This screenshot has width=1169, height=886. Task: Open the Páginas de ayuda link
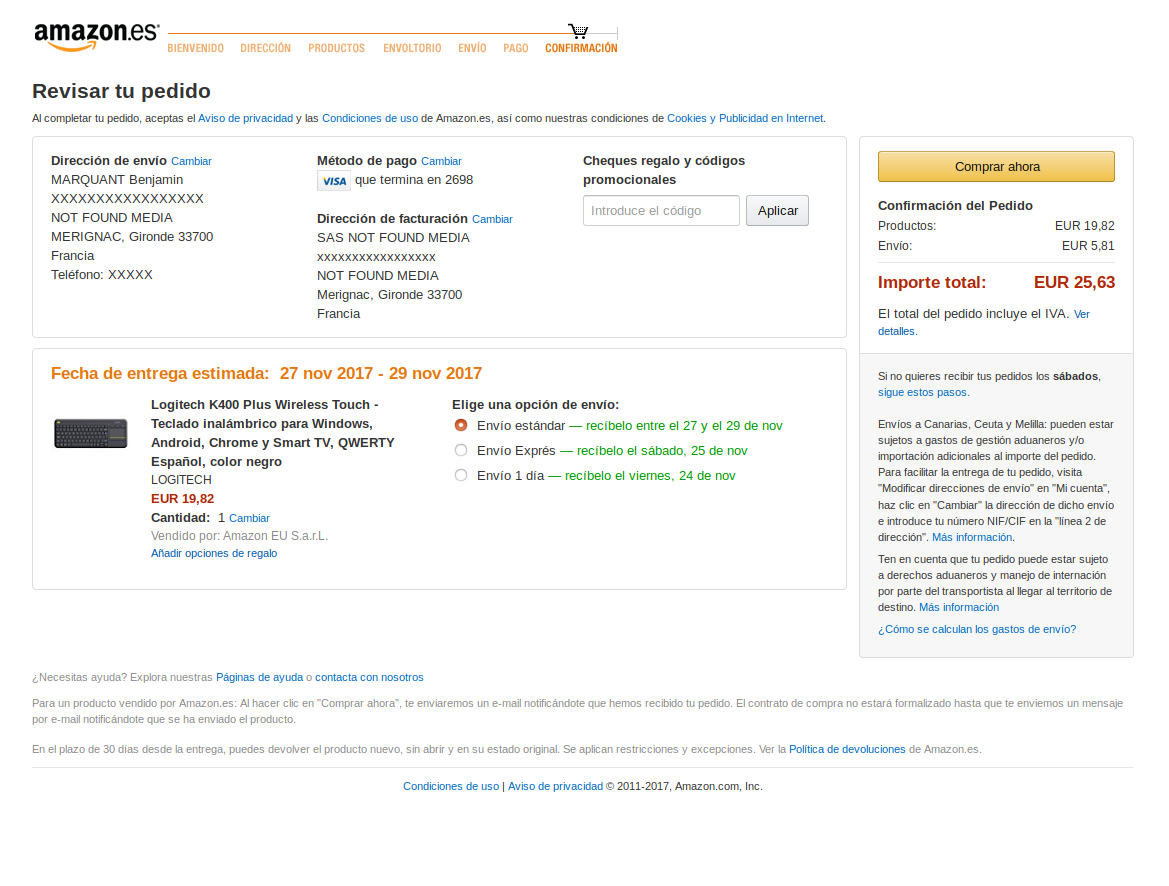259,677
